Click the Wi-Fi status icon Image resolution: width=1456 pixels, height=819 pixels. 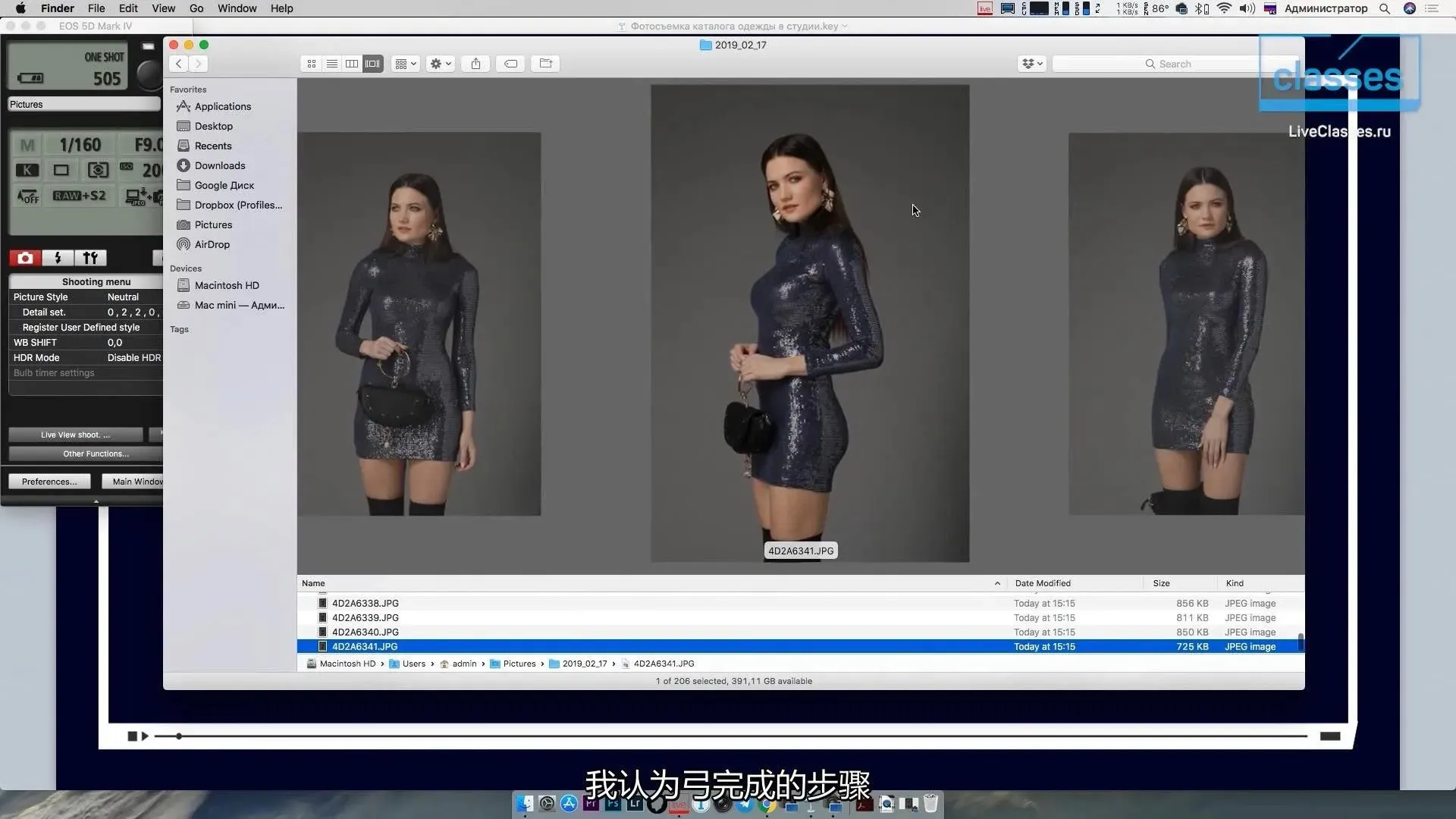1224,8
